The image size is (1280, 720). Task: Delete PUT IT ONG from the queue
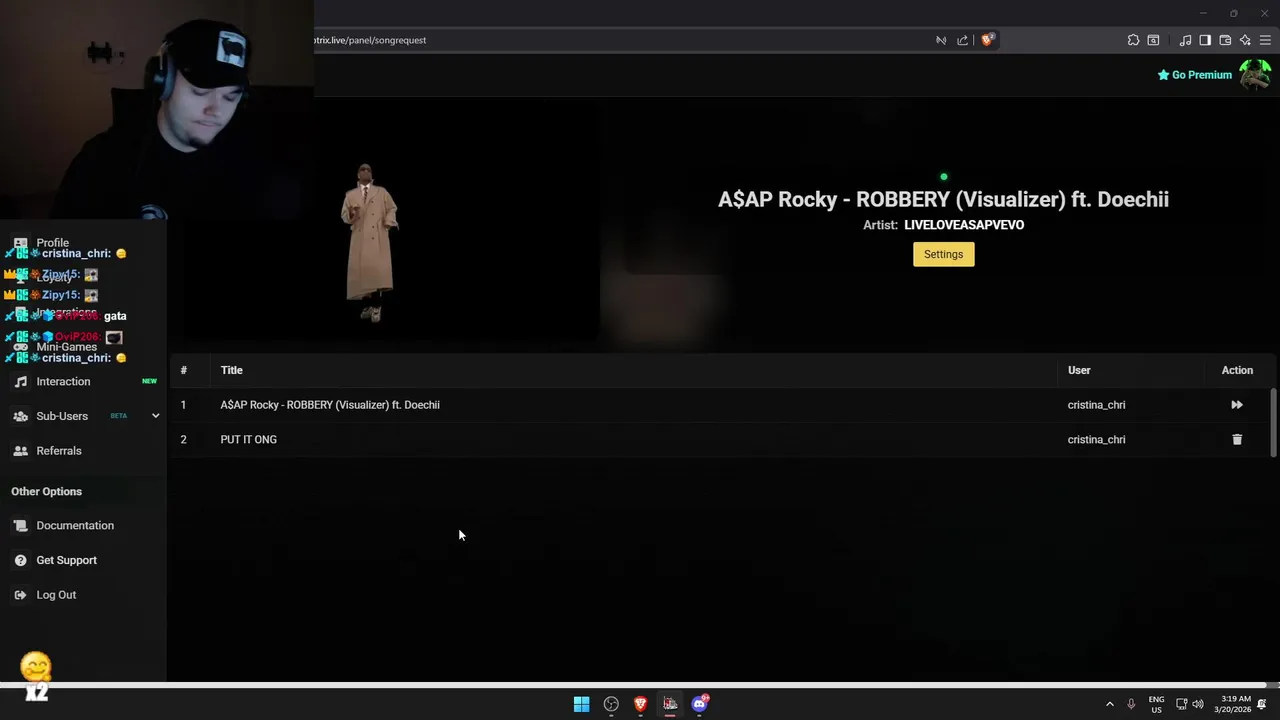coord(1237,439)
